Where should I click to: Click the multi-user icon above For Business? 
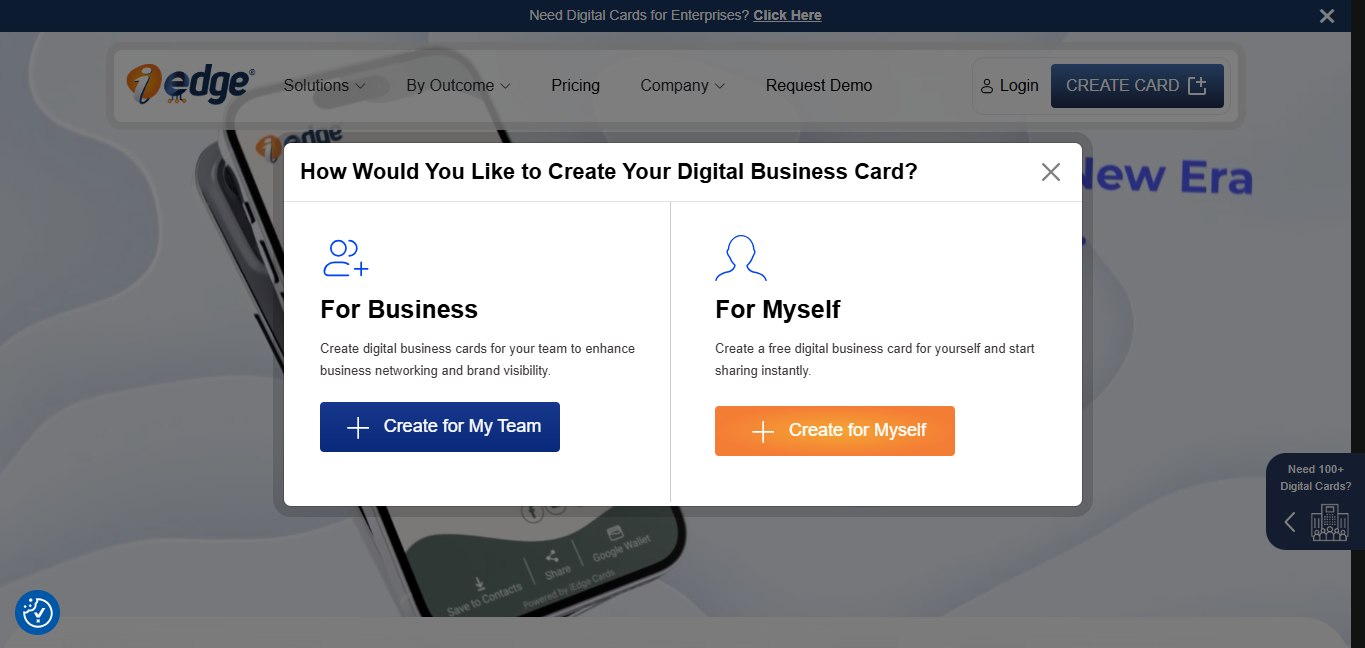(x=344, y=257)
